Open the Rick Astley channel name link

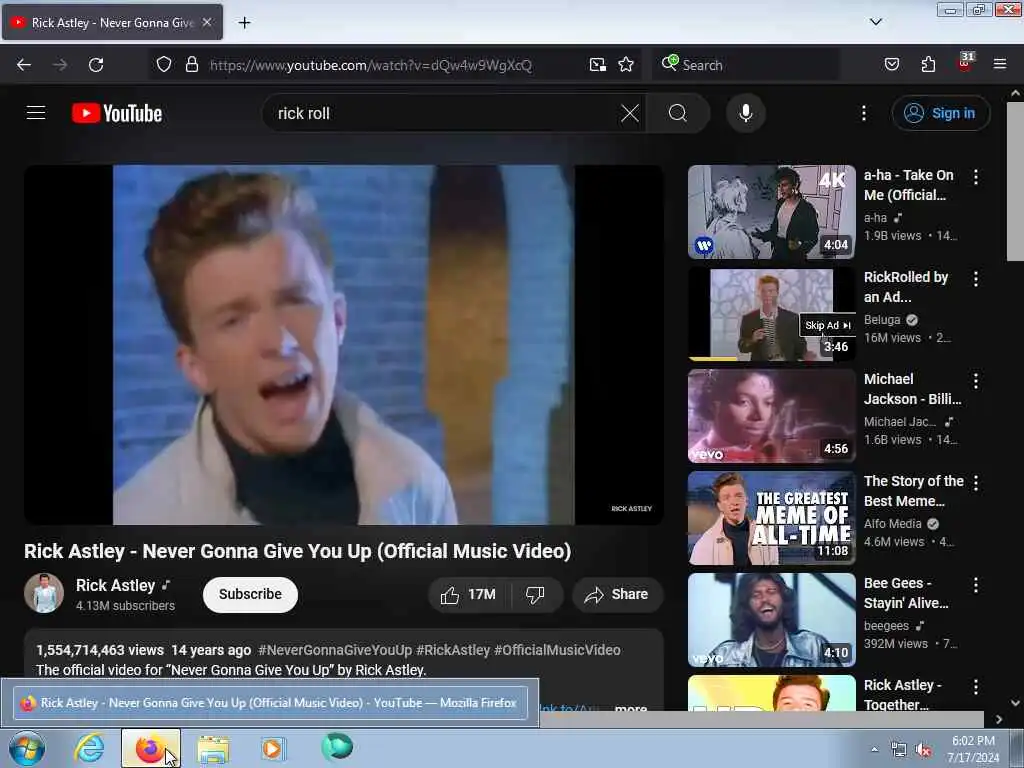pos(116,585)
